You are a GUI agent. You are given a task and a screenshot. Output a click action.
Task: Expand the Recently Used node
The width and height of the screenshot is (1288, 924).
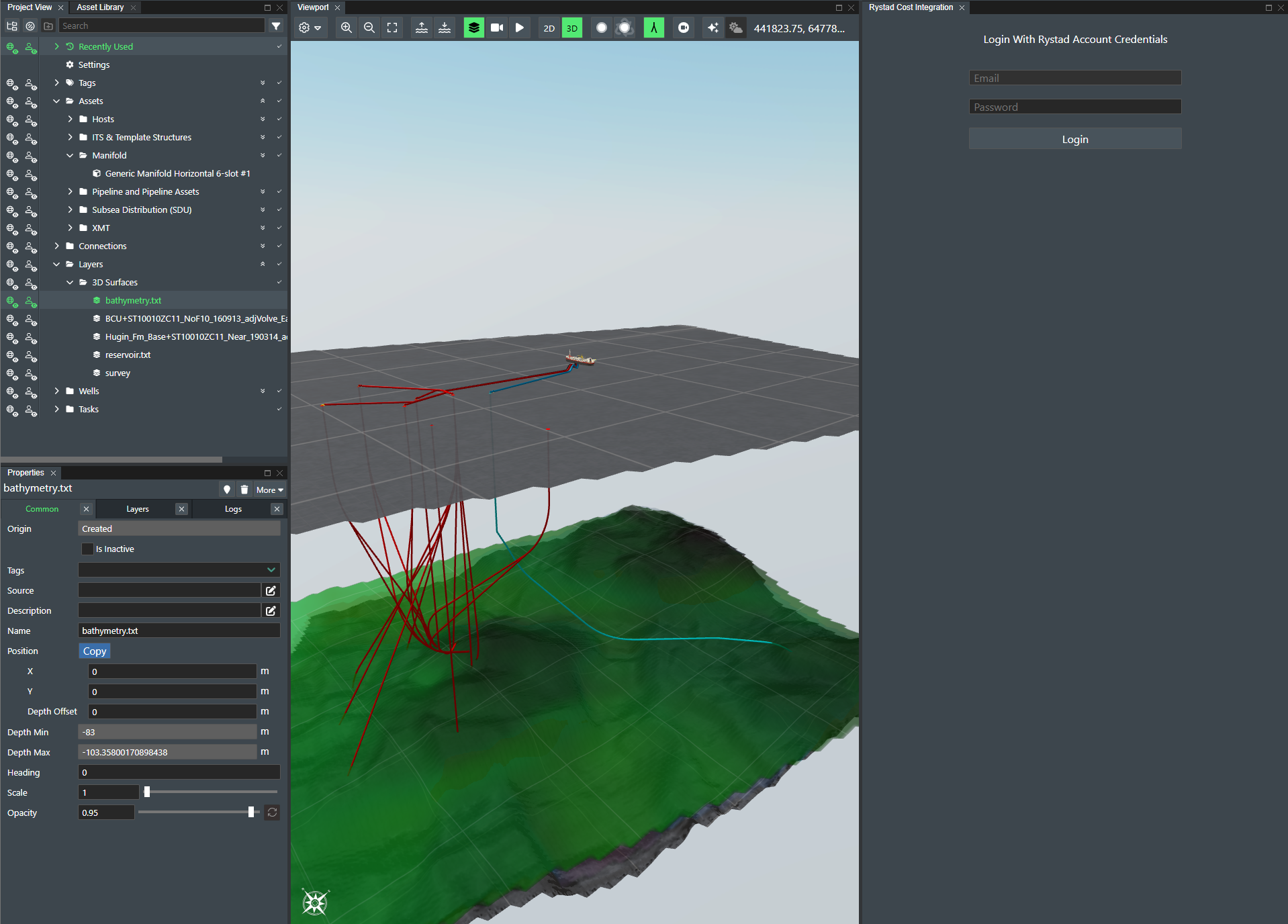(x=56, y=46)
